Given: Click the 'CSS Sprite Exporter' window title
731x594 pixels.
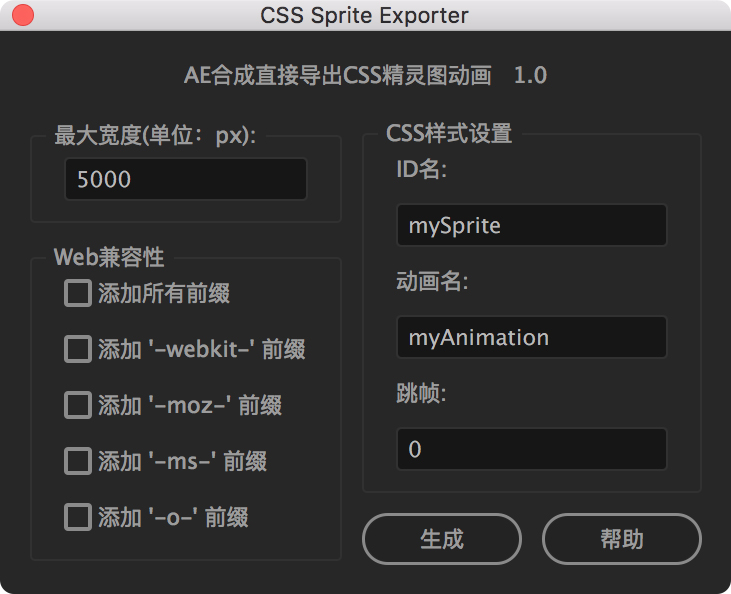Looking at the screenshot, I should (x=364, y=16).
